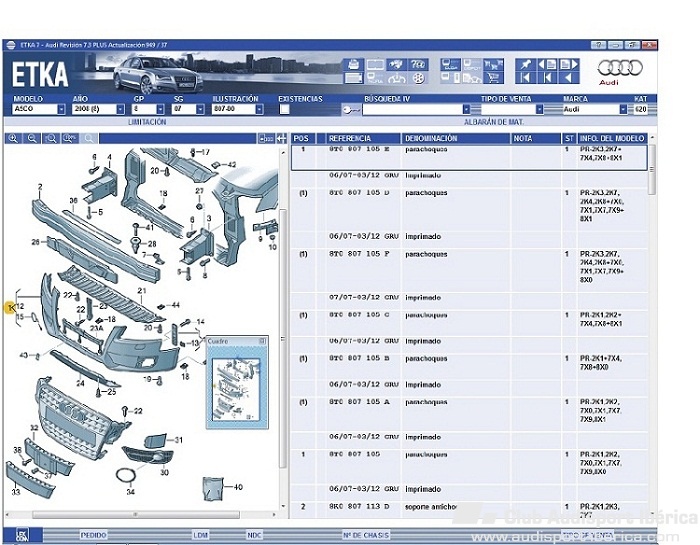The width and height of the screenshot is (700, 545).
Task: Click the printer icon in the ETKA toolbar
Action: coord(353,64)
